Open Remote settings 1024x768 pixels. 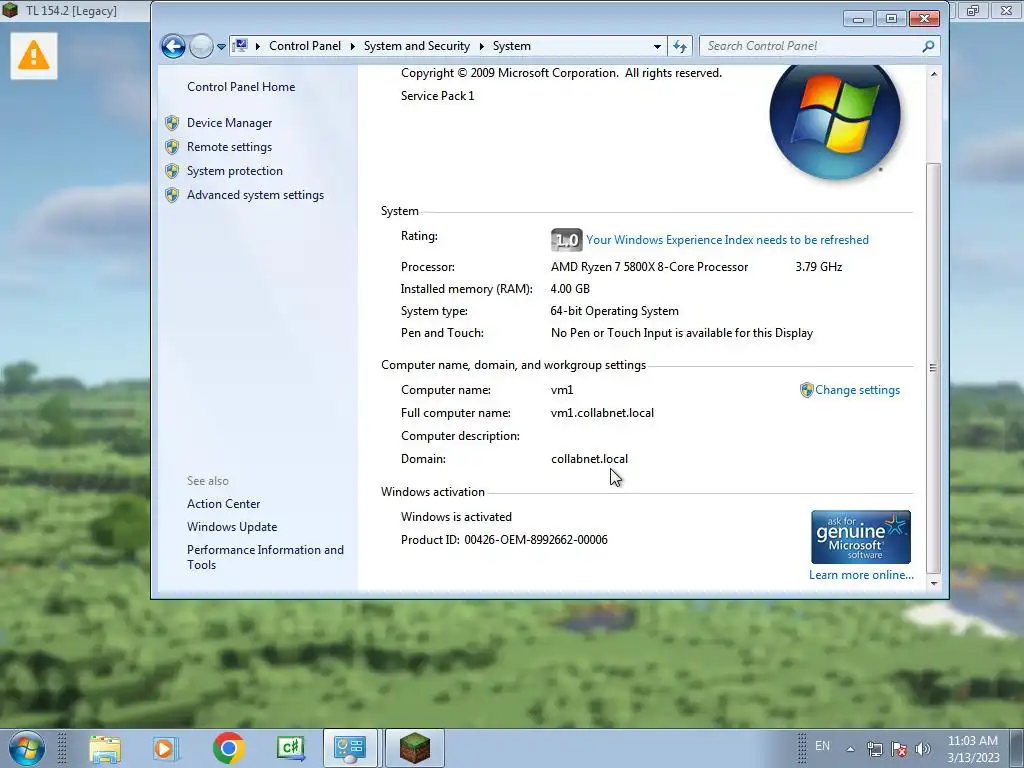[x=229, y=147]
